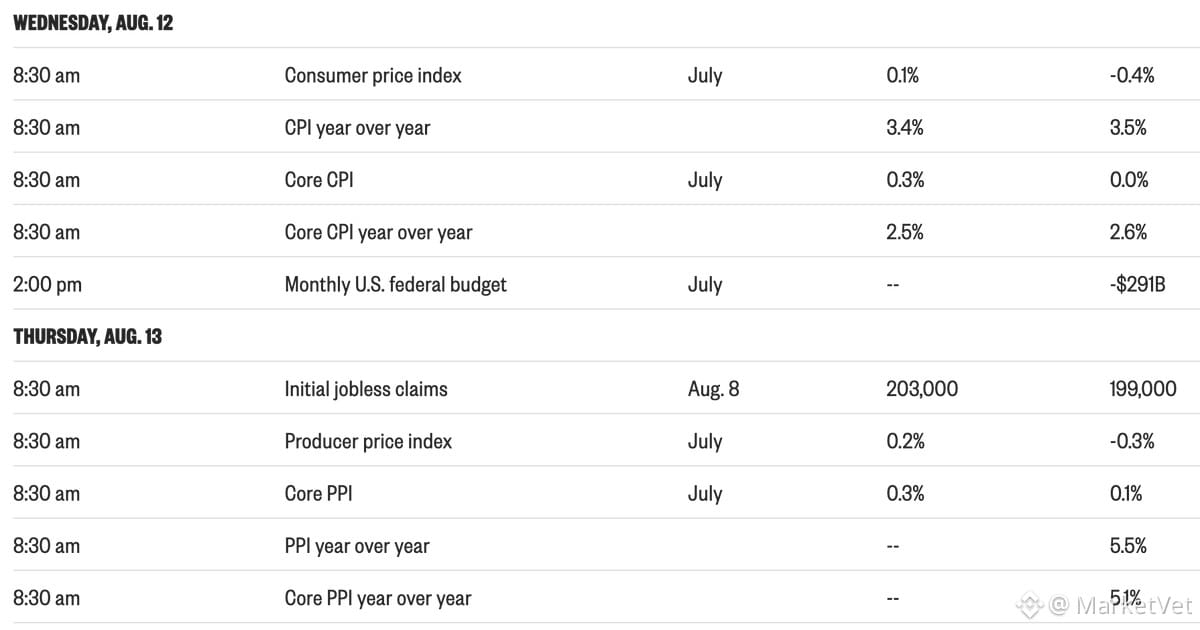Click the Producer price index entry

pyautogui.click(x=368, y=441)
